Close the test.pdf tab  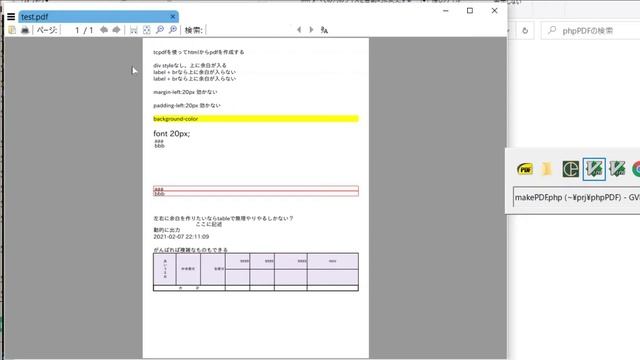pos(173,17)
